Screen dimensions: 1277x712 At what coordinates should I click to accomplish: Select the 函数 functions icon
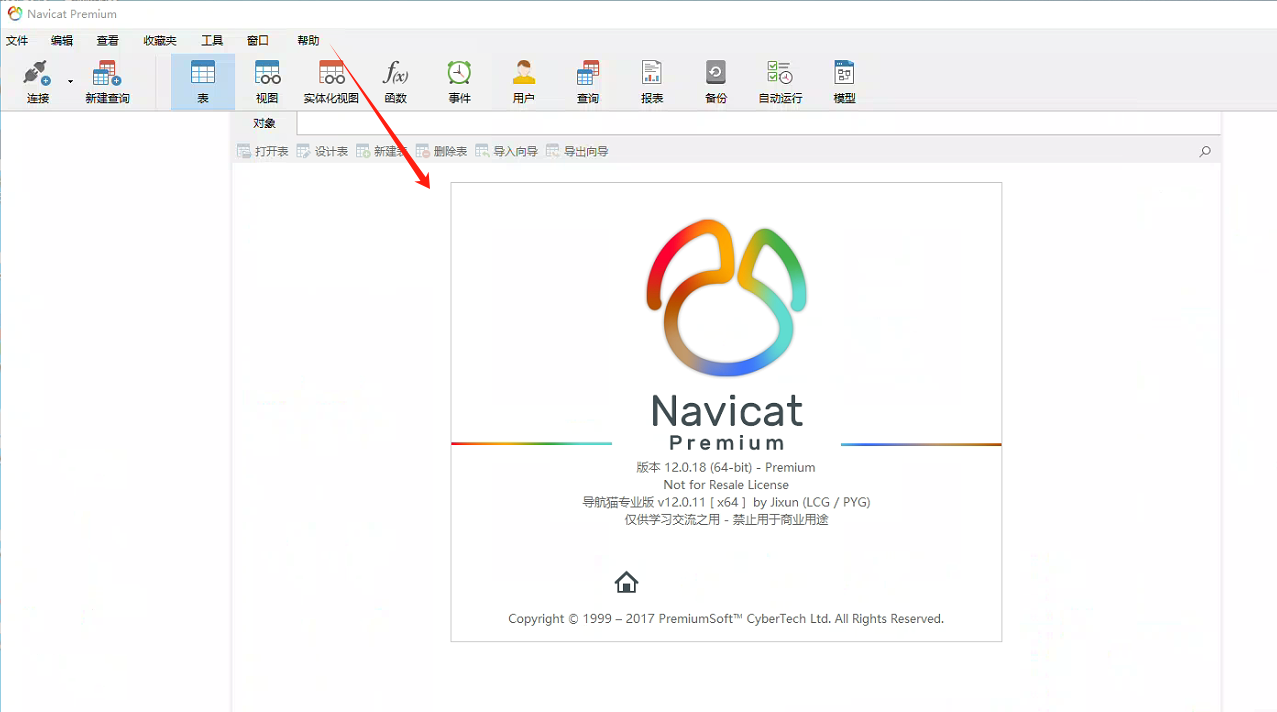[x=396, y=82]
